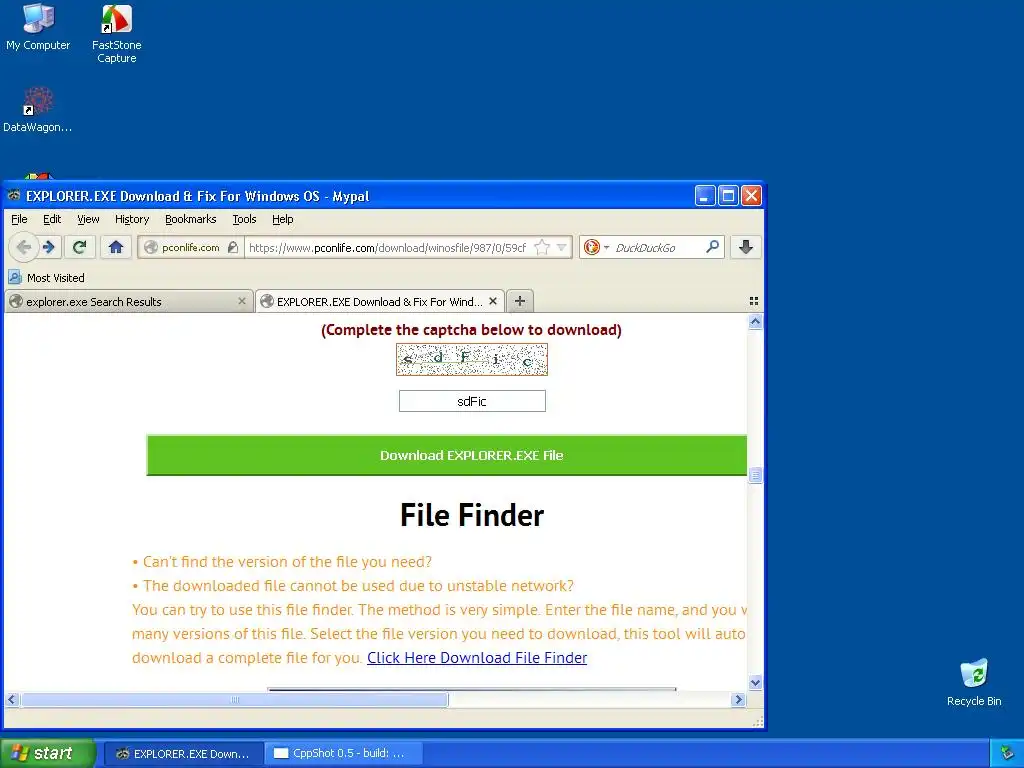This screenshot has width=1024, height=768.
Task: Click 'Complete the captcha below to download' text
Action: pyautogui.click(x=471, y=330)
